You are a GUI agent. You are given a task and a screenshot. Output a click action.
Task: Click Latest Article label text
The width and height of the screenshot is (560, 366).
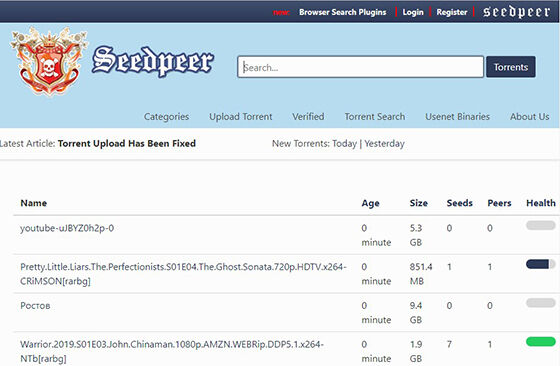pos(28,144)
